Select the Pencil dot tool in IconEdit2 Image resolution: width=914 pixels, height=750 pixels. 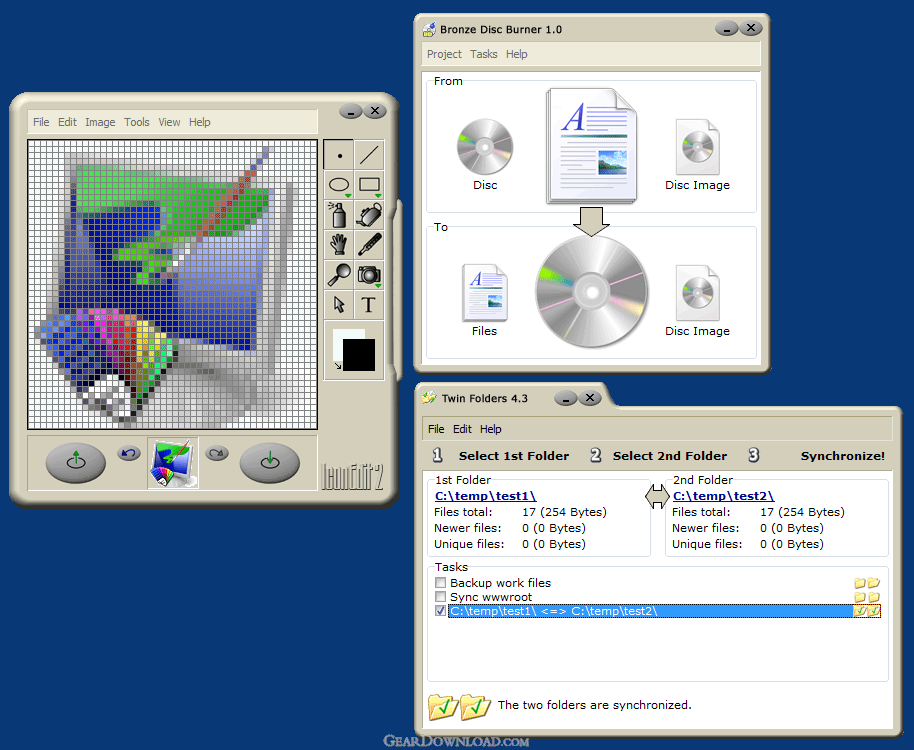tap(339, 155)
